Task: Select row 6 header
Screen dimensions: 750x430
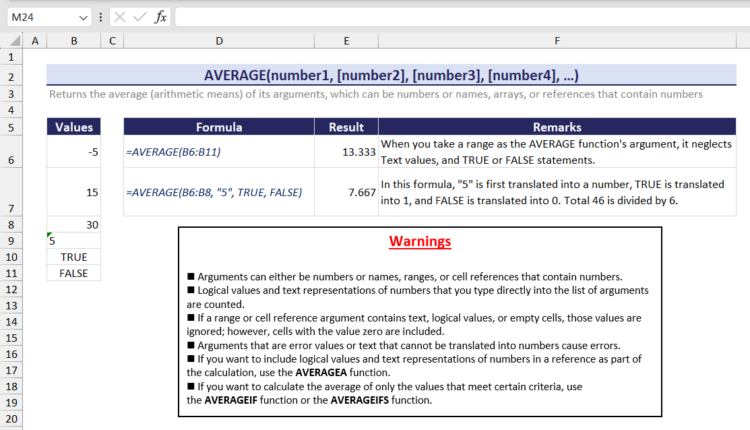Action: coord(11,152)
